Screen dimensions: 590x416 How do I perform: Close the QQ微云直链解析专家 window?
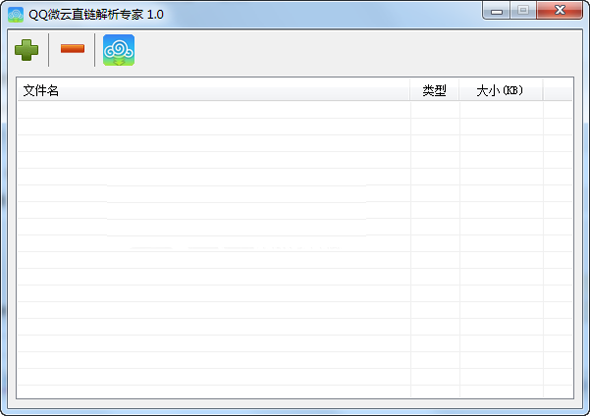560,11
